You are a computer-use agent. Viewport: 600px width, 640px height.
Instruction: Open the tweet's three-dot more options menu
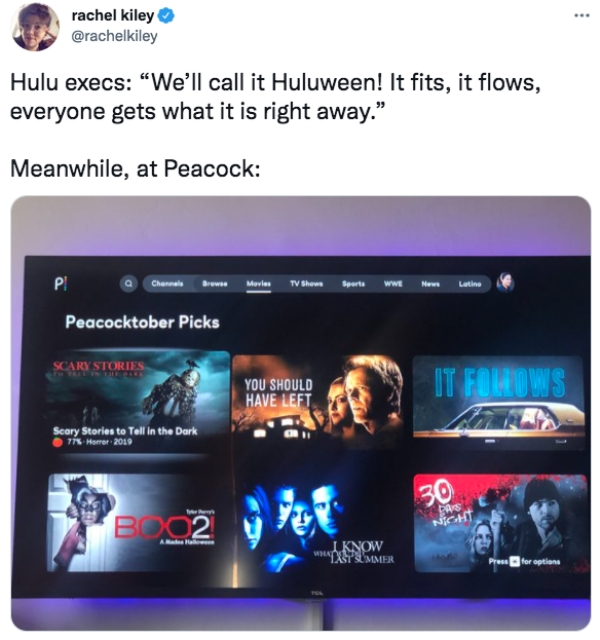coord(582,16)
